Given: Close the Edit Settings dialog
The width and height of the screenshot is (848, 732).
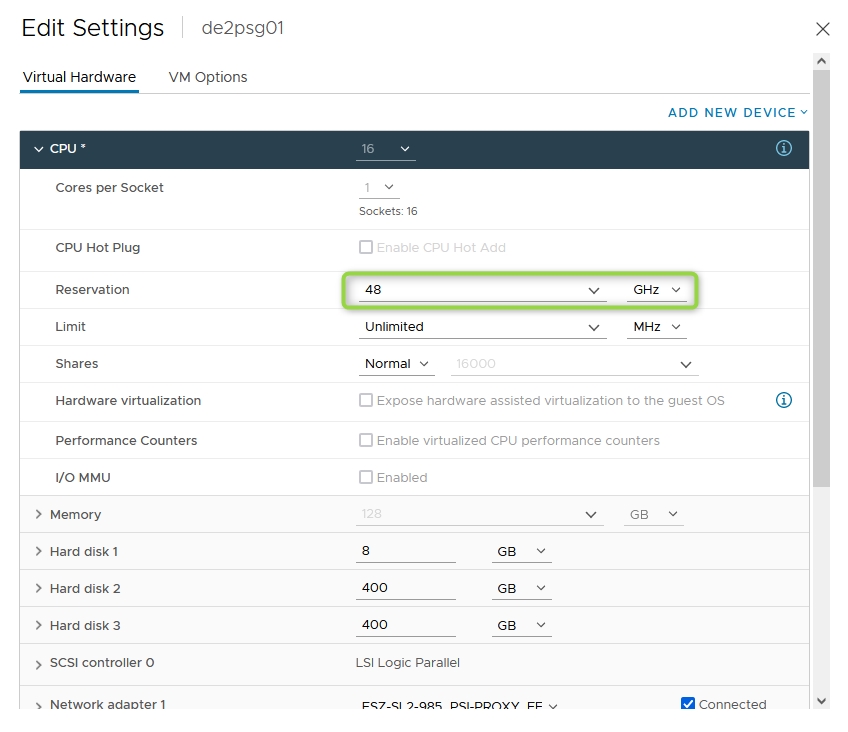Looking at the screenshot, I should point(823,29).
